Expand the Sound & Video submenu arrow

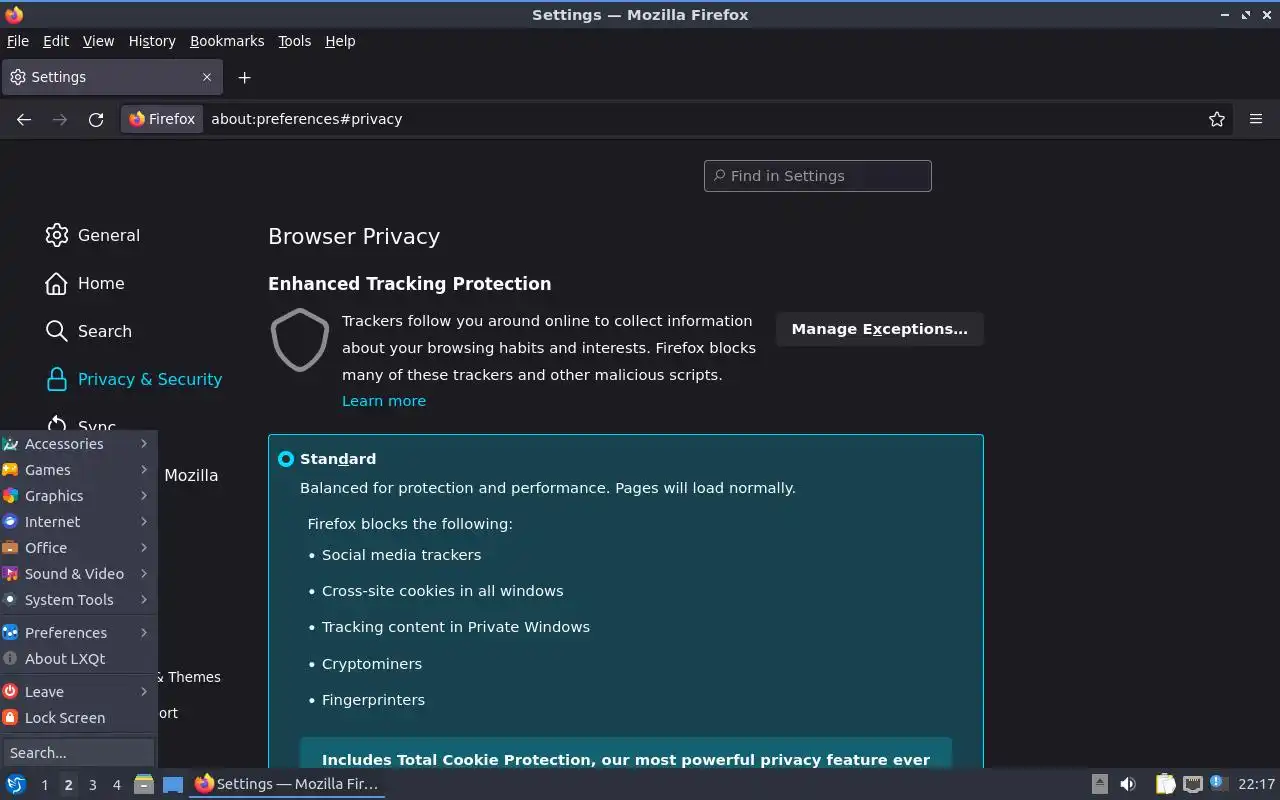tap(144, 574)
